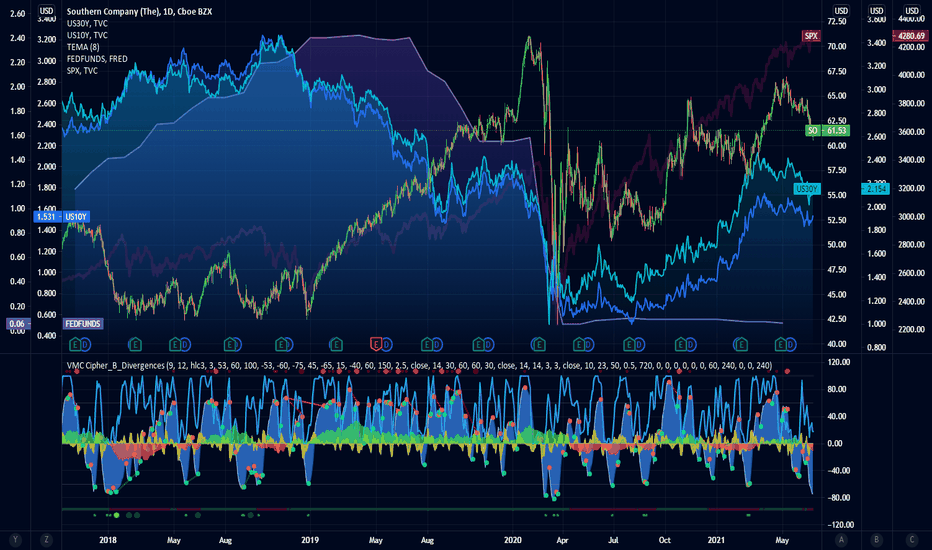Viewport: 932px width, 550px height.
Task: Click the dividend marker near May 2020
Action: (588, 344)
